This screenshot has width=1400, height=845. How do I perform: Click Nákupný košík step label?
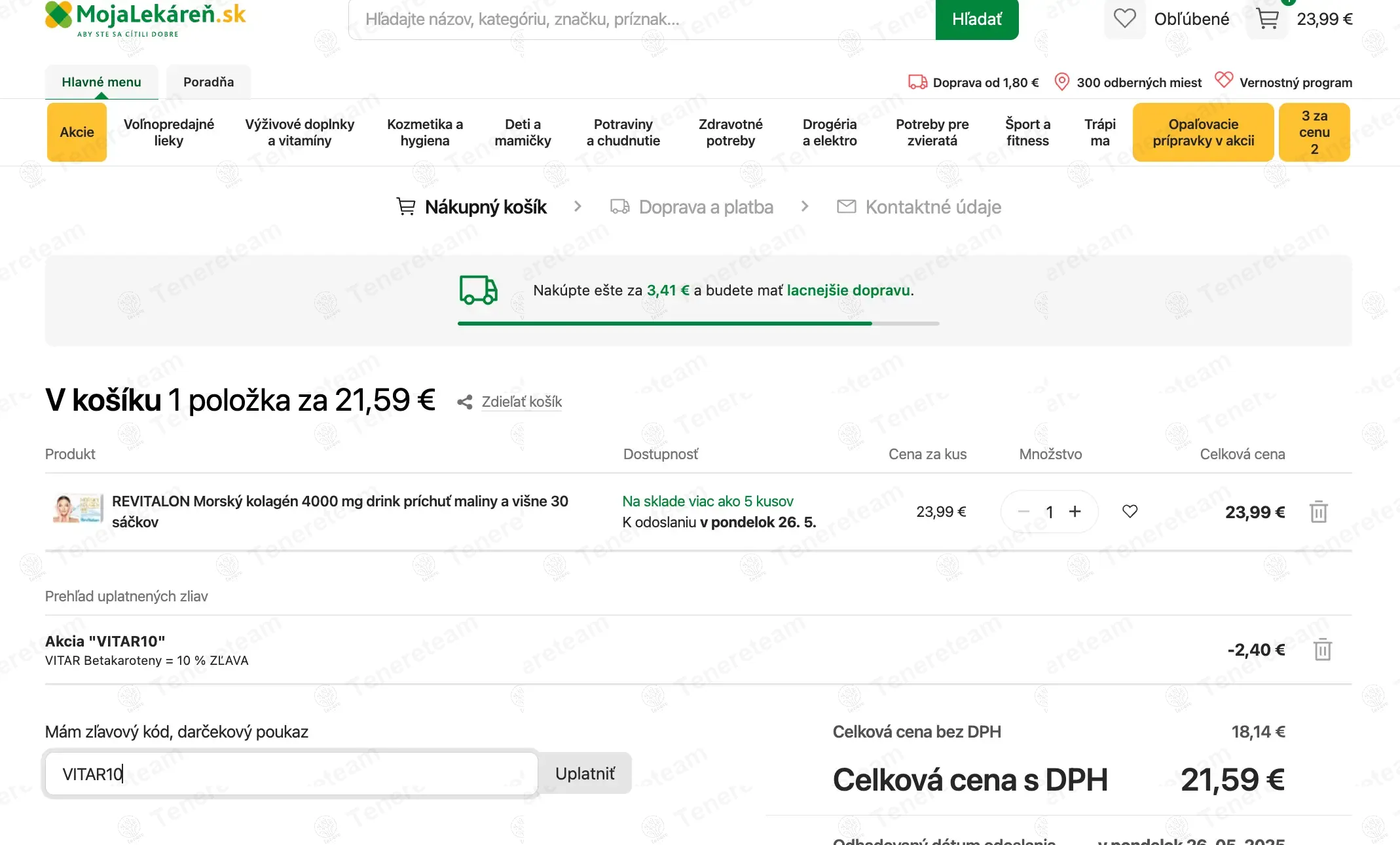pyautogui.click(x=485, y=207)
